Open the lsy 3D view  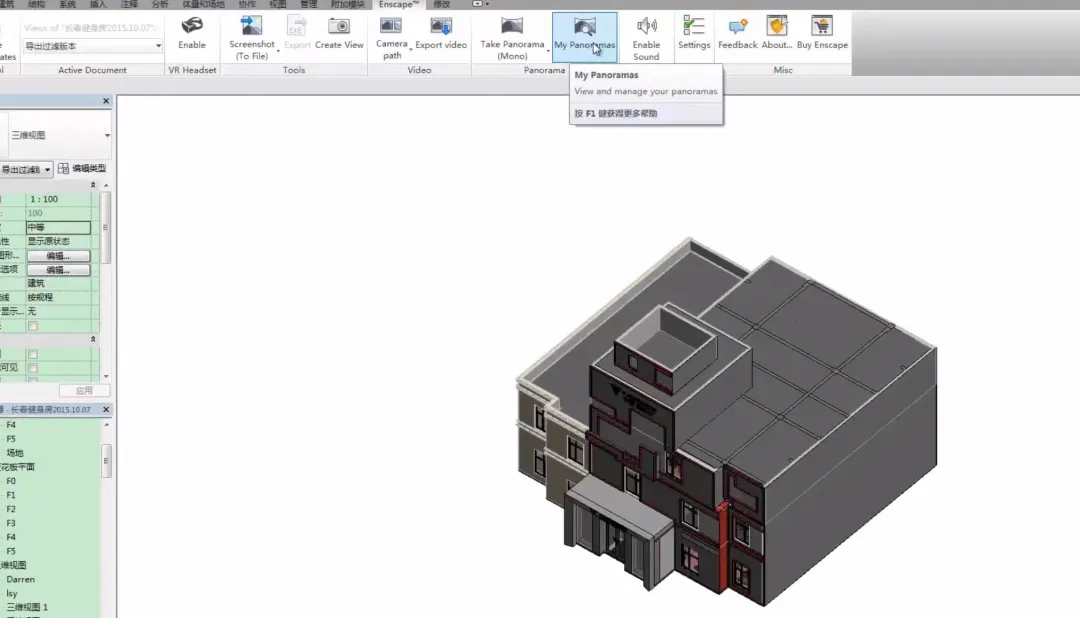tap(12, 593)
